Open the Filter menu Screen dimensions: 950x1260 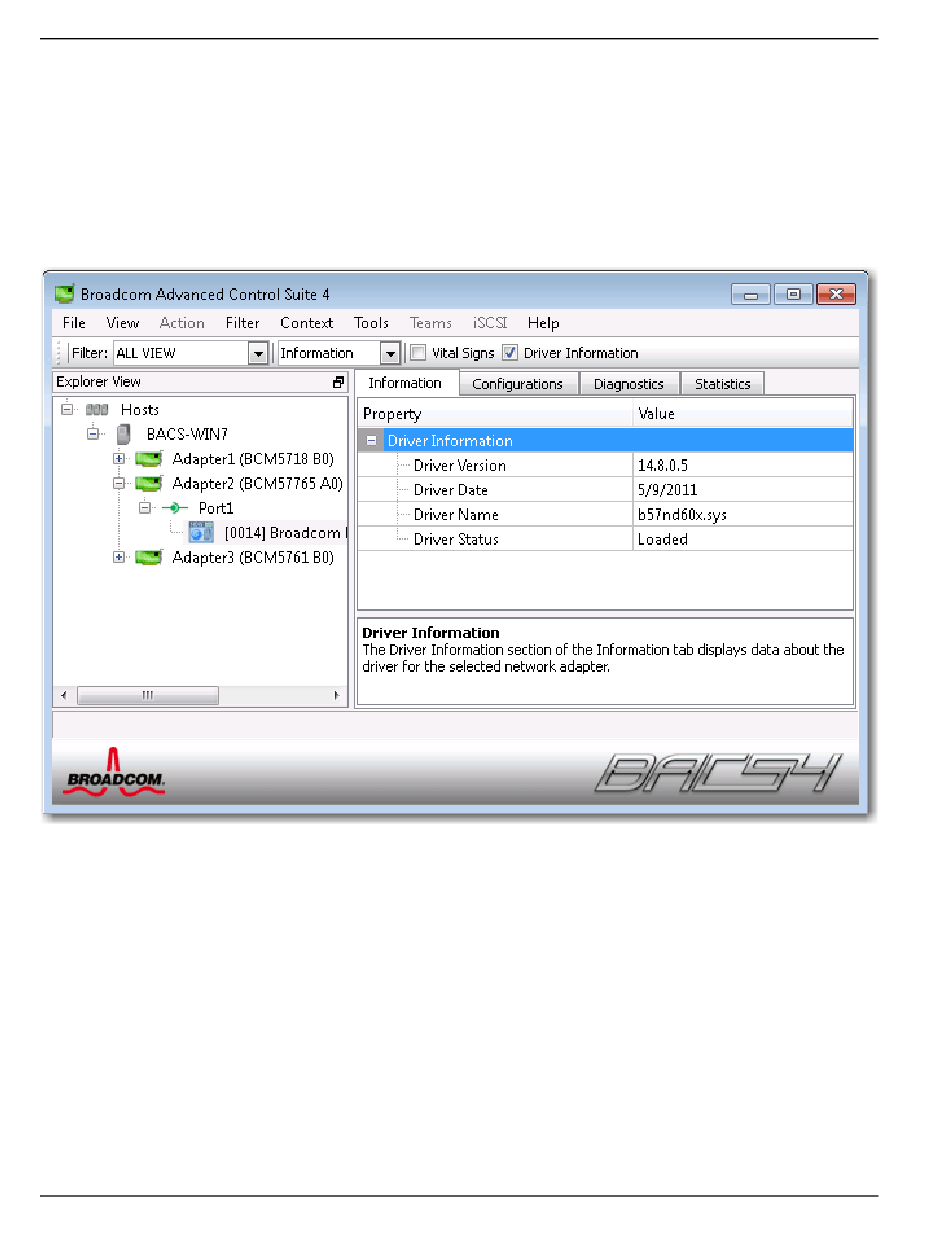click(242, 323)
